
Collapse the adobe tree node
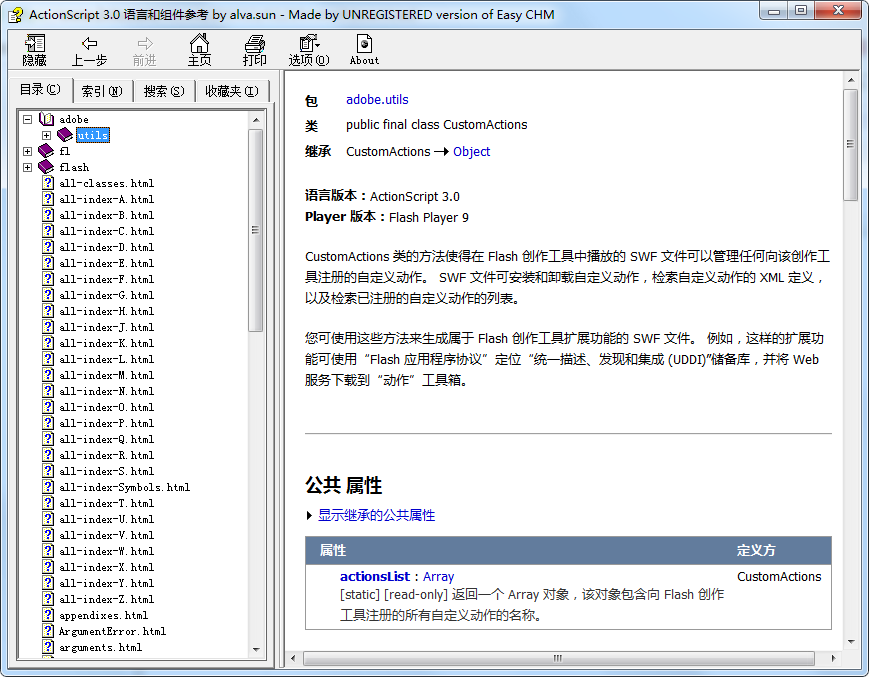tap(26, 118)
